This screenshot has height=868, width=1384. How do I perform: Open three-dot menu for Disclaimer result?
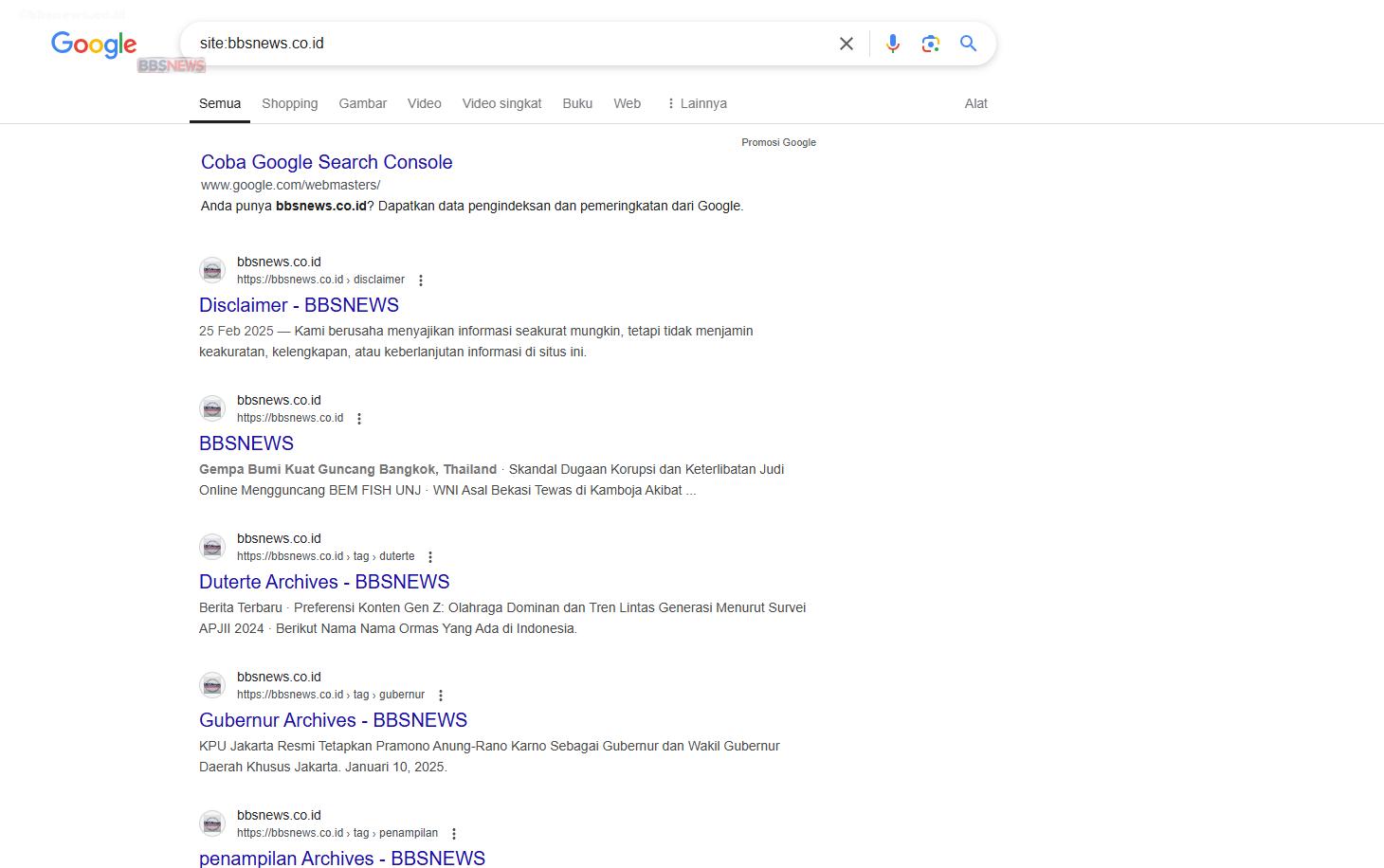pyautogui.click(x=421, y=280)
